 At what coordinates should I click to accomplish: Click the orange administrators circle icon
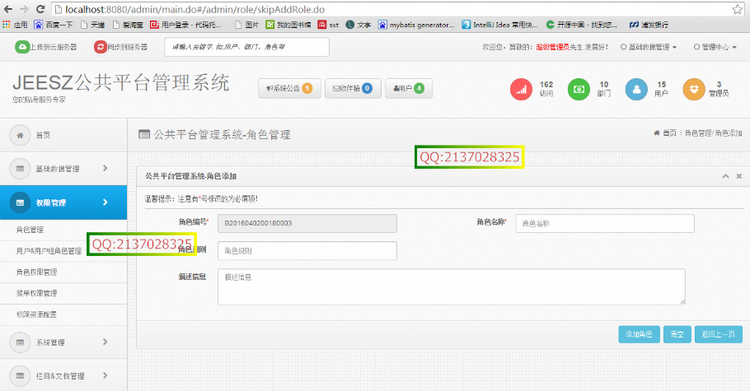694,89
